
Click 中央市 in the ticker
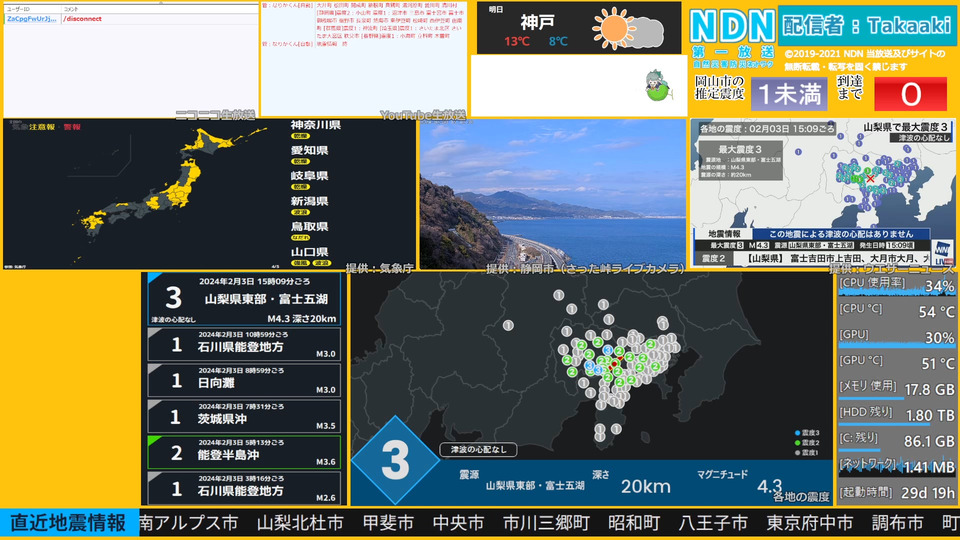459,523
